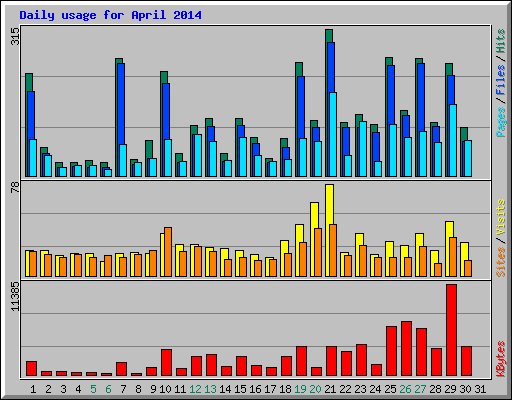Click day label 22 on the axis
Screen dimensions: 512x400
[x=345, y=389]
